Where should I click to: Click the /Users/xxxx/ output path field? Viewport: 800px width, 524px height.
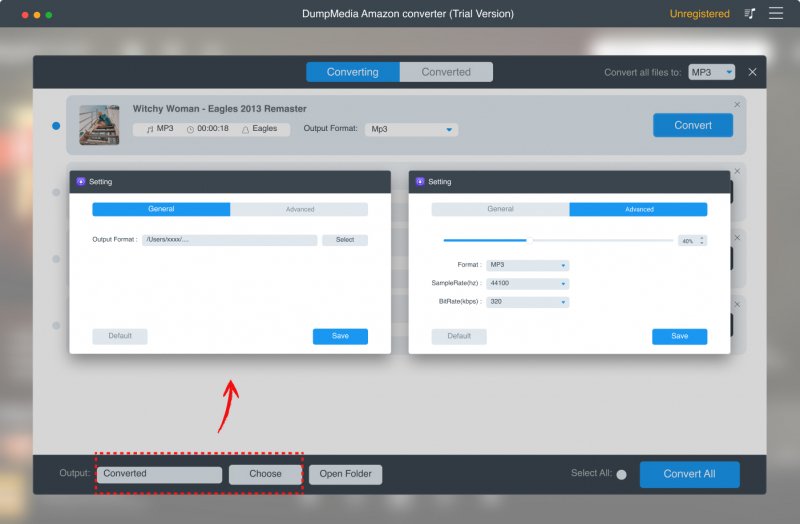[x=230, y=240]
